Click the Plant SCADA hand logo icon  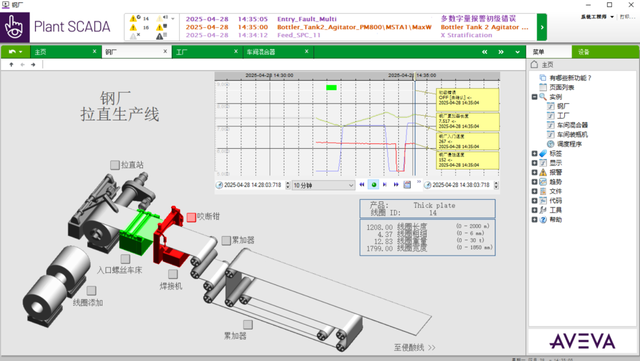coord(15,27)
